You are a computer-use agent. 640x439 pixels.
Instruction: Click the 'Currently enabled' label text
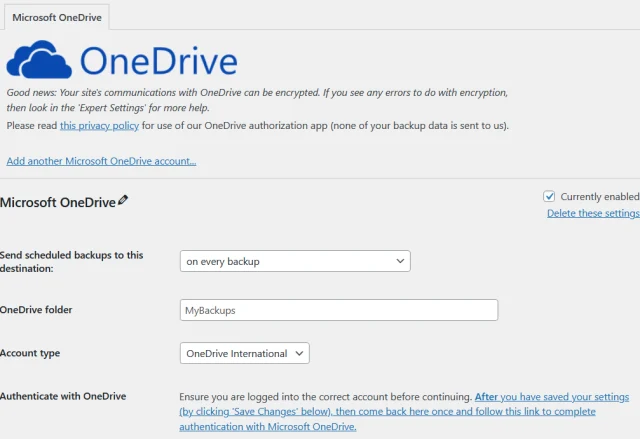[599, 197]
